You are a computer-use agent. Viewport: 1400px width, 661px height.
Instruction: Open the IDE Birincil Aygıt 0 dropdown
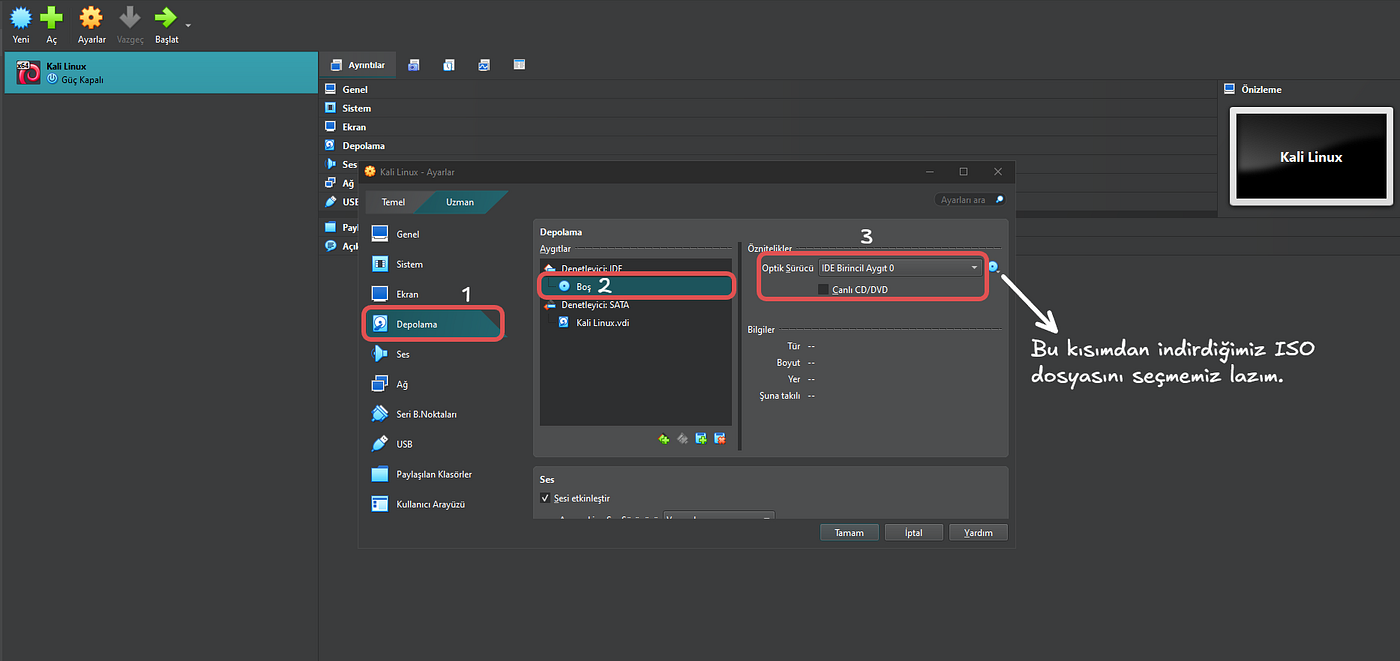900,268
